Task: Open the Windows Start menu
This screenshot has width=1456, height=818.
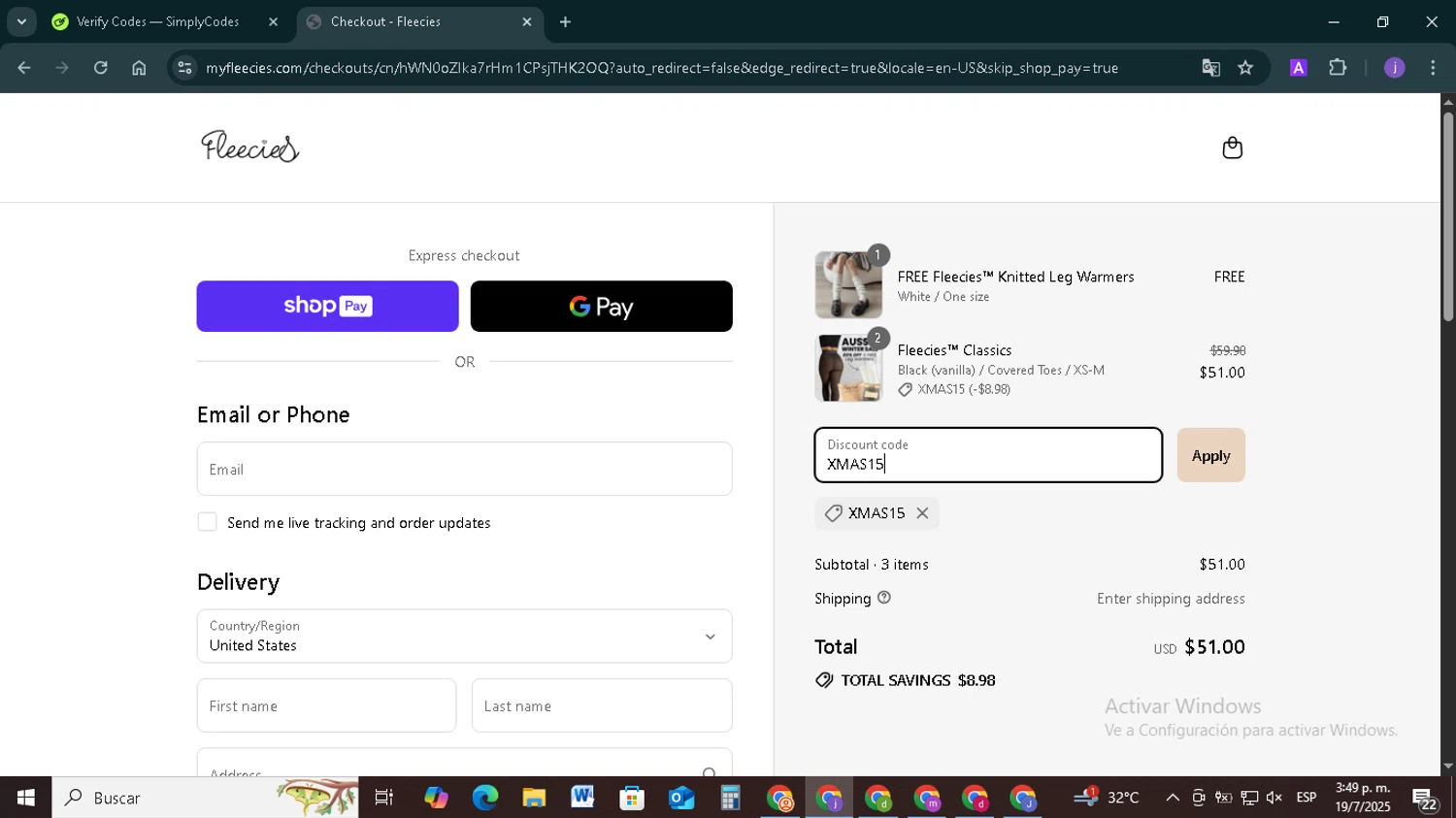Action: click(x=26, y=798)
